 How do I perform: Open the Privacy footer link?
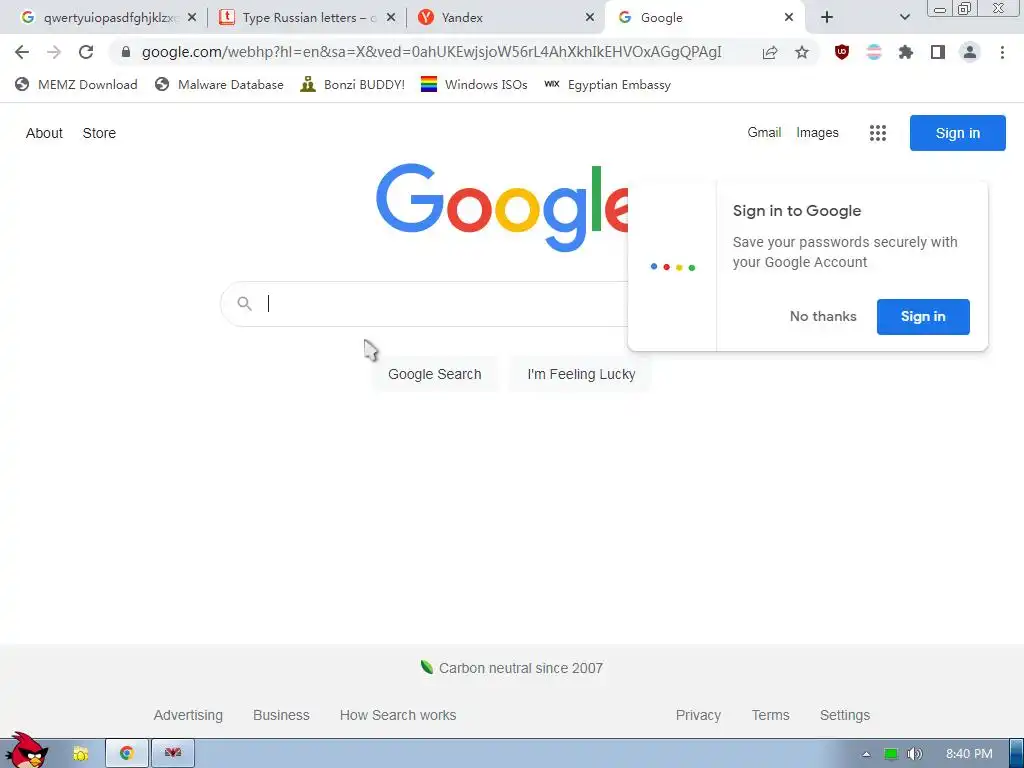coord(698,715)
